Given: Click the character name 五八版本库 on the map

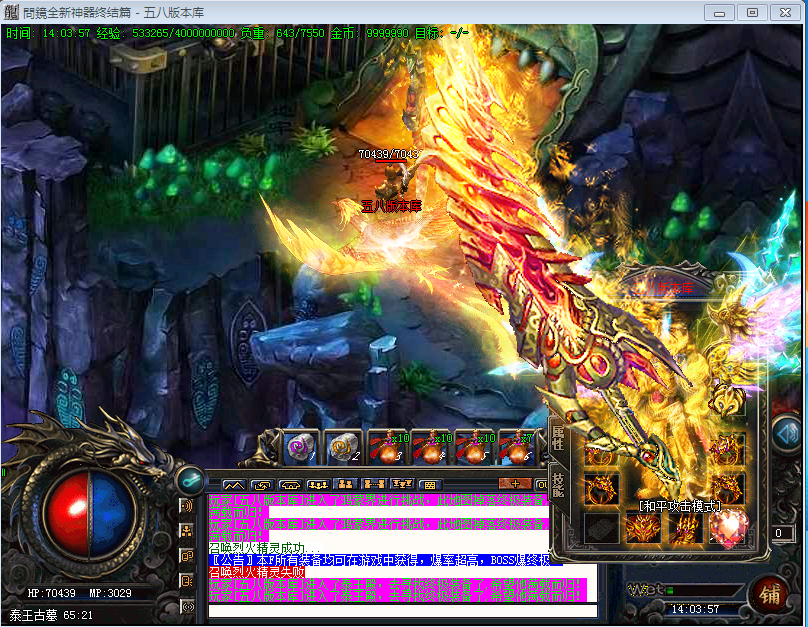Looking at the screenshot, I should (392, 206).
